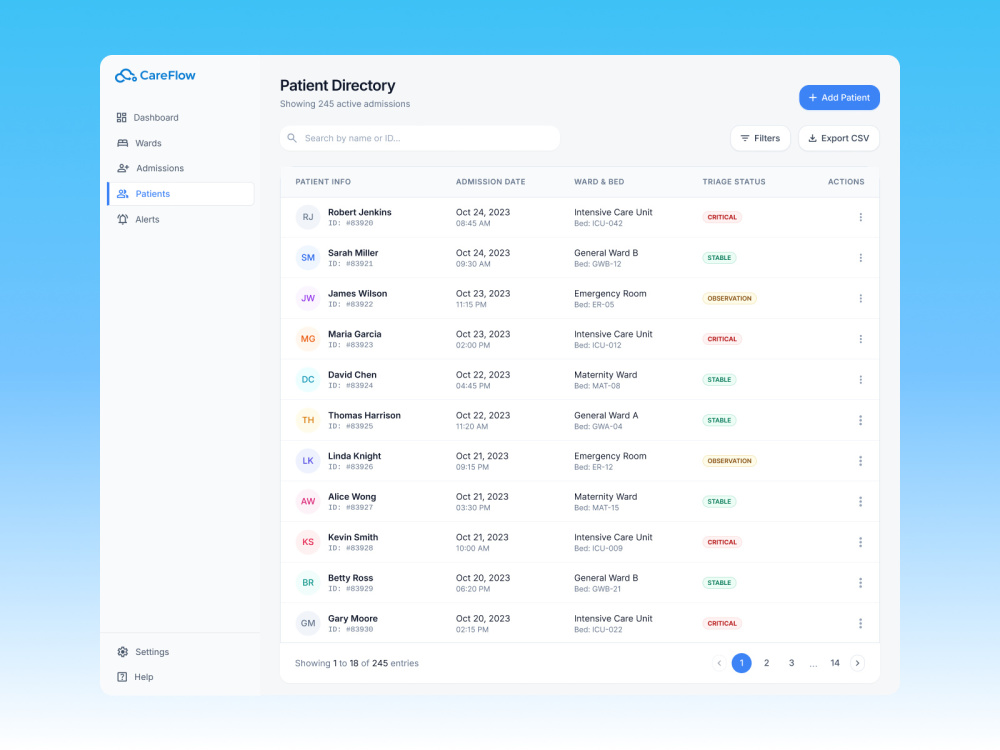The width and height of the screenshot is (1000, 750).
Task: Open actions menu for Linda Knight
Action: point(860,461)
